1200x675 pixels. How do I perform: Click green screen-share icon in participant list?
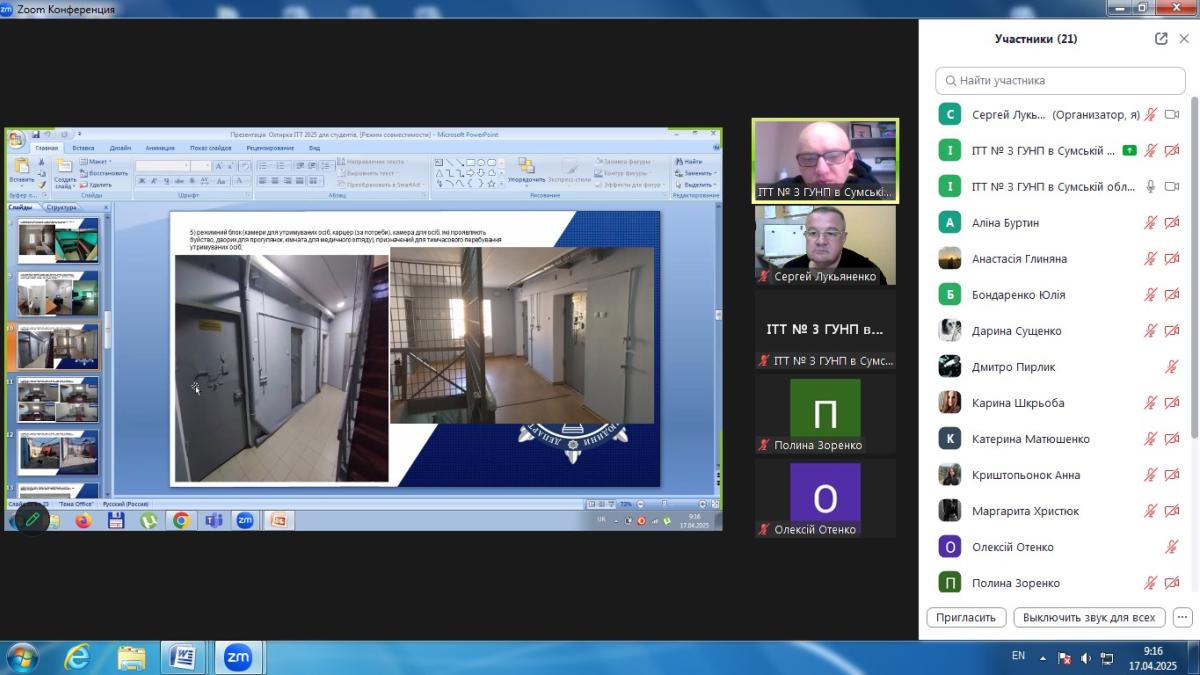[1129, 151]
